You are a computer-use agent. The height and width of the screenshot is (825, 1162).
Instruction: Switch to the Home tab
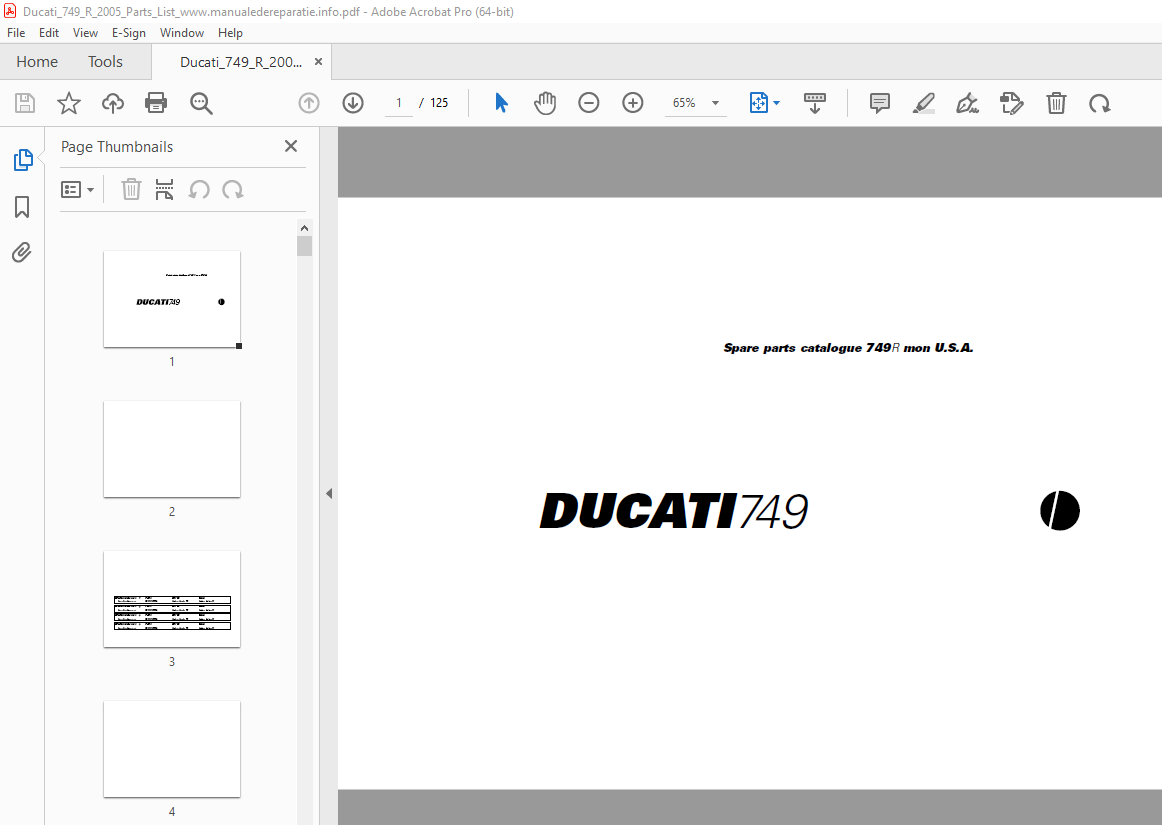point(37,62)
